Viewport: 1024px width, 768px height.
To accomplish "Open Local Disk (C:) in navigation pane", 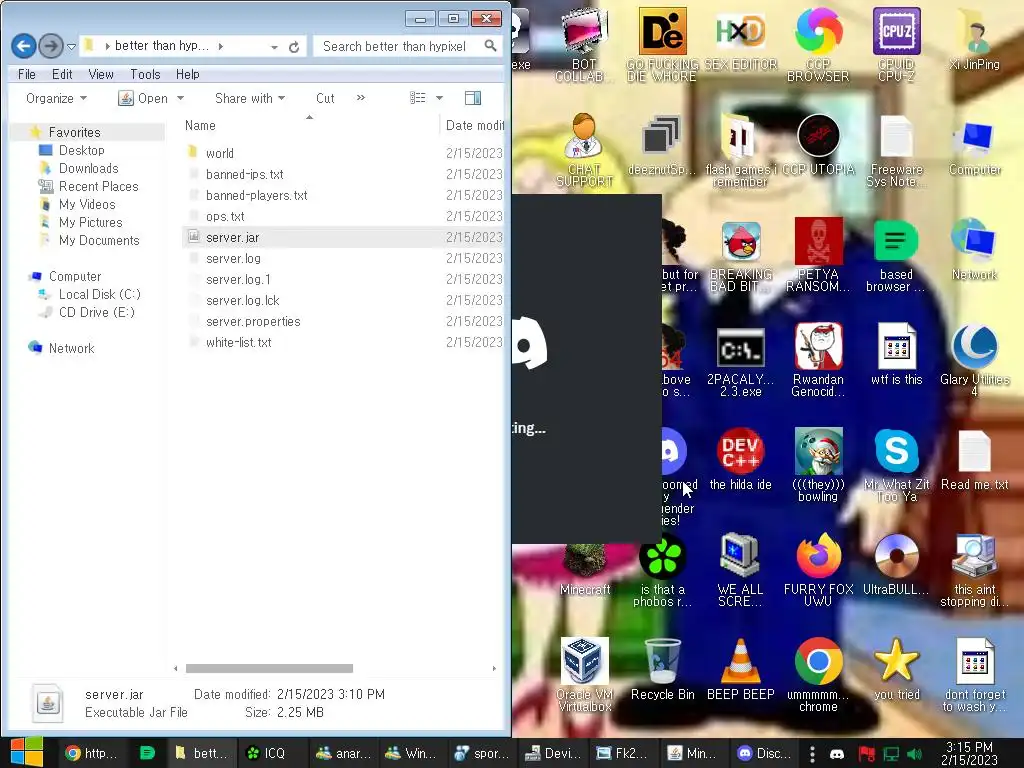I will (x=99, y=295).
